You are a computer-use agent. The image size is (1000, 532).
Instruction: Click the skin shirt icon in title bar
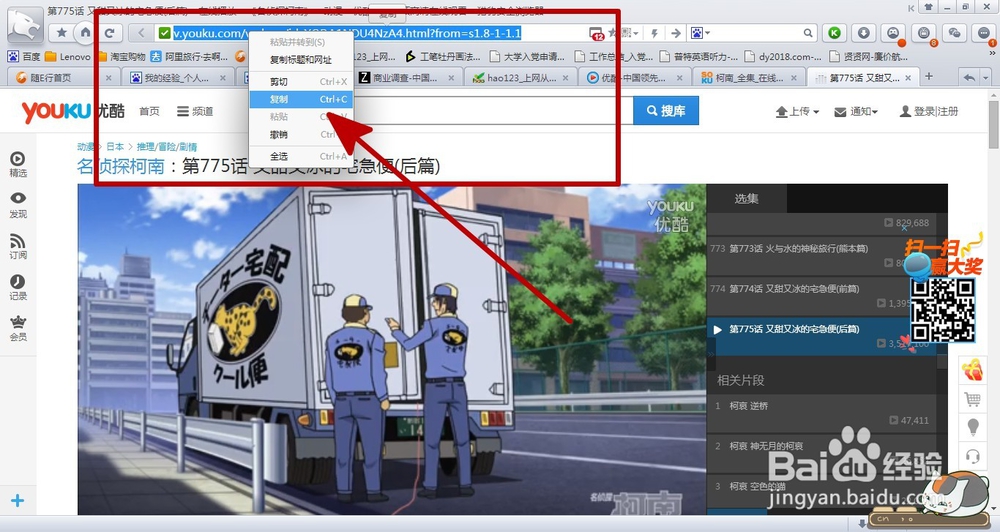pyautogui.click(x=929, y=8)
